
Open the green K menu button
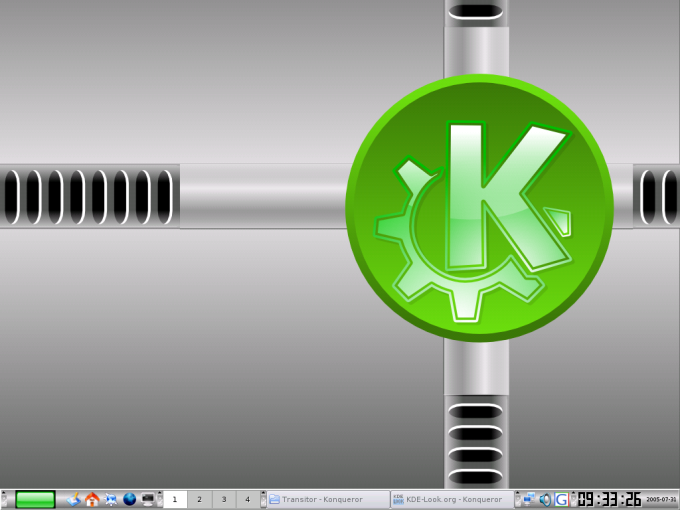[35, 499]
